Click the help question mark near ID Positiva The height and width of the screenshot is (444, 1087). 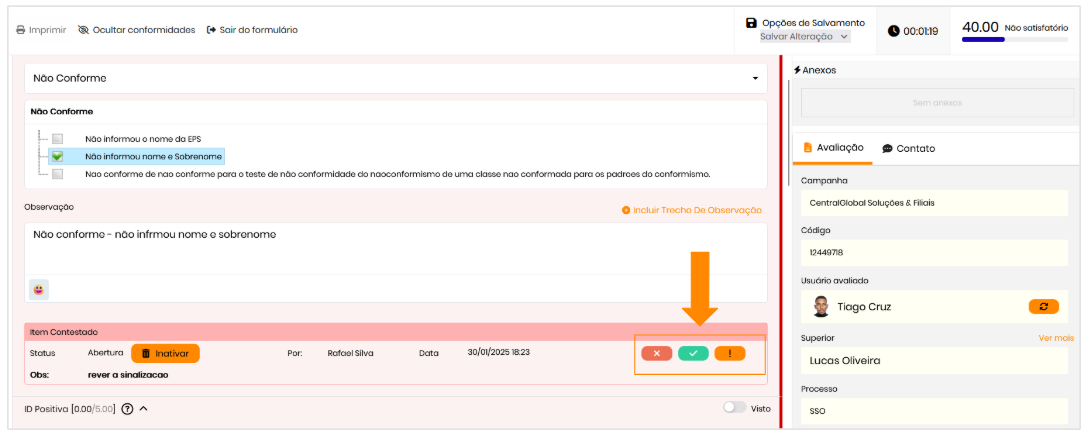127,409
